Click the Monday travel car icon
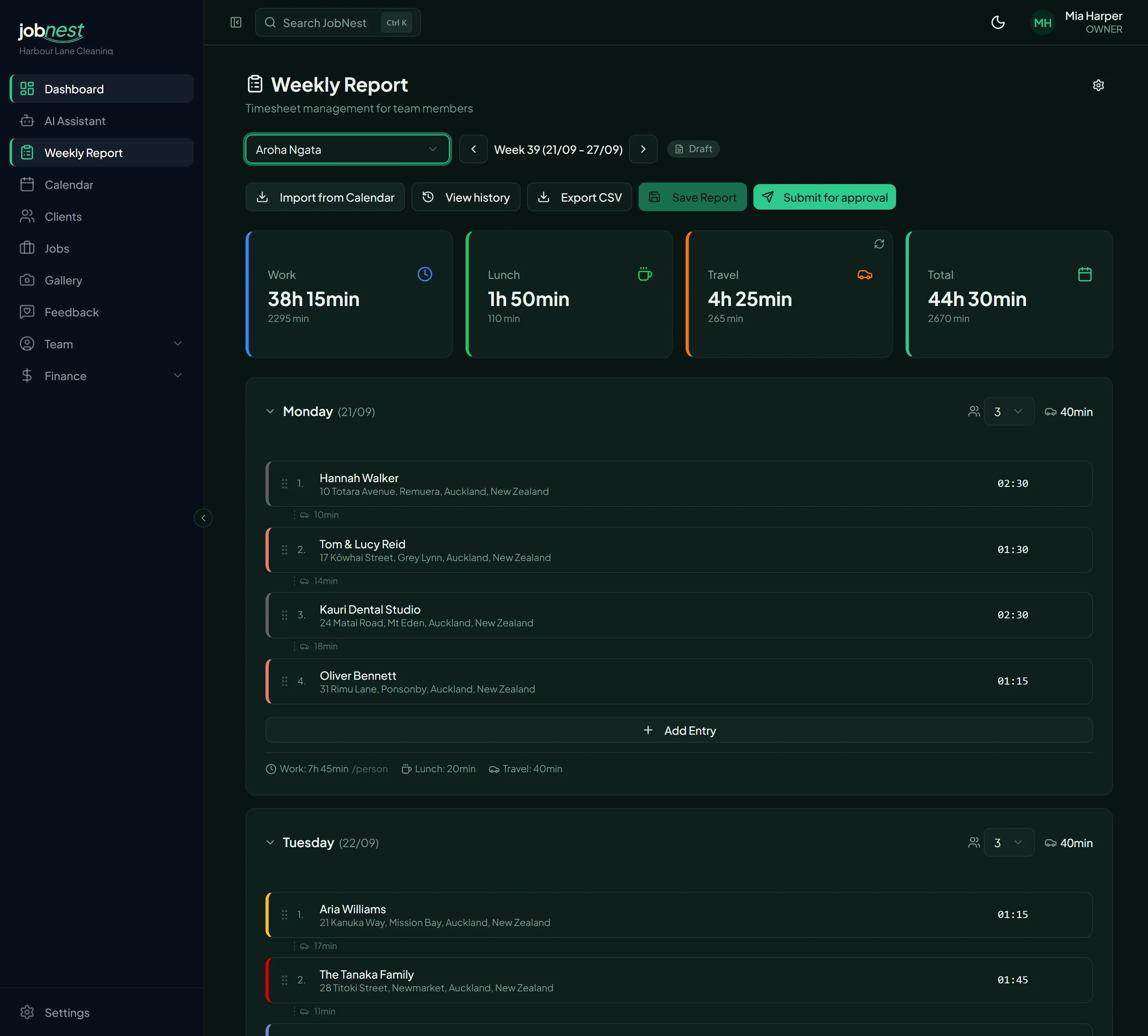 1051,412
